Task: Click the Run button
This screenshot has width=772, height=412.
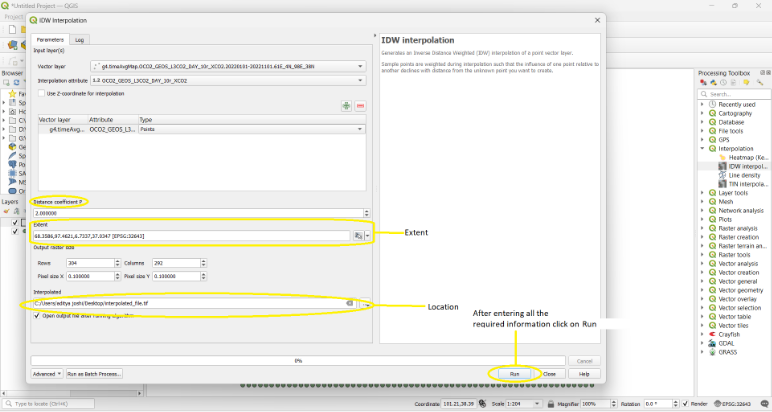Action: coord(514,374)
